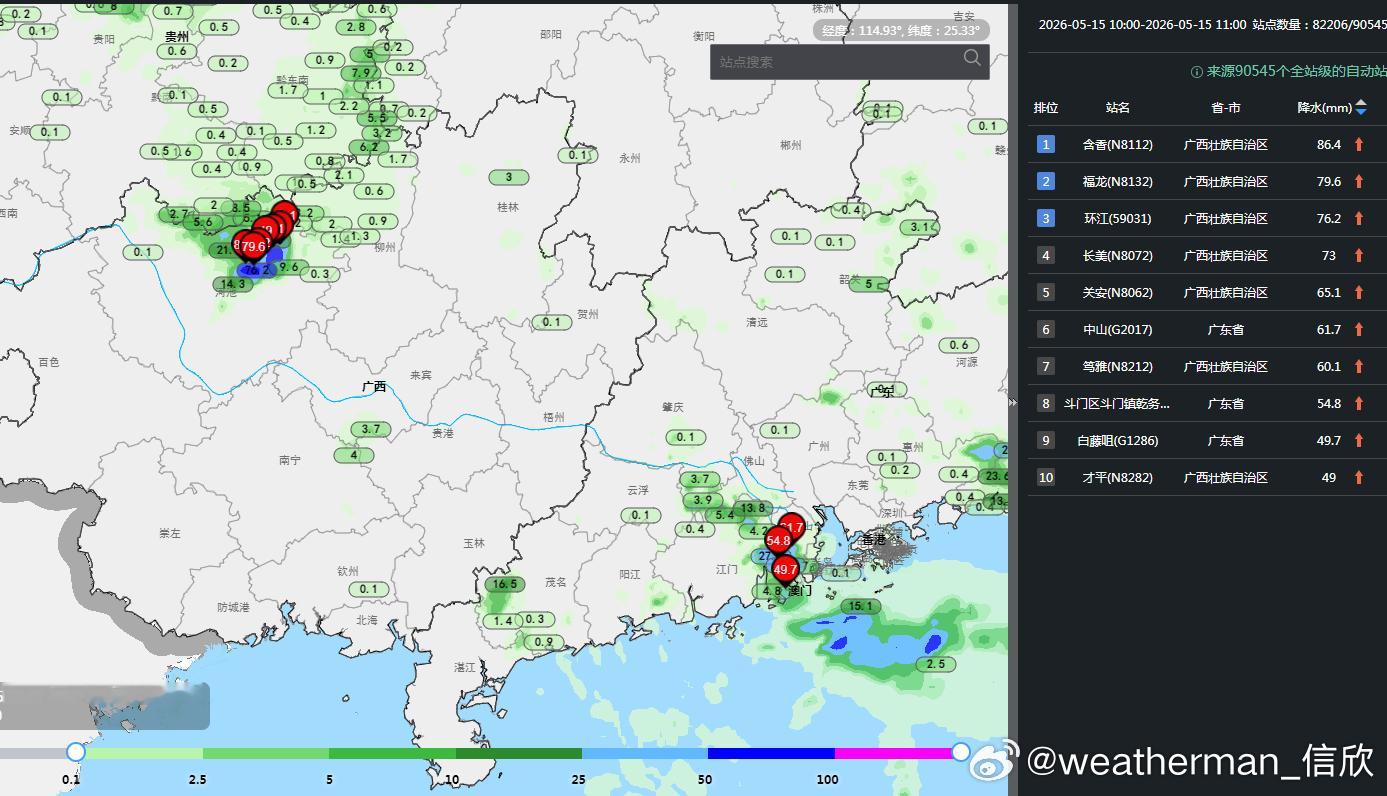
Task: Click the blue 25-50 legend segment
Action: pyautogui.click(x=645, y=753)
